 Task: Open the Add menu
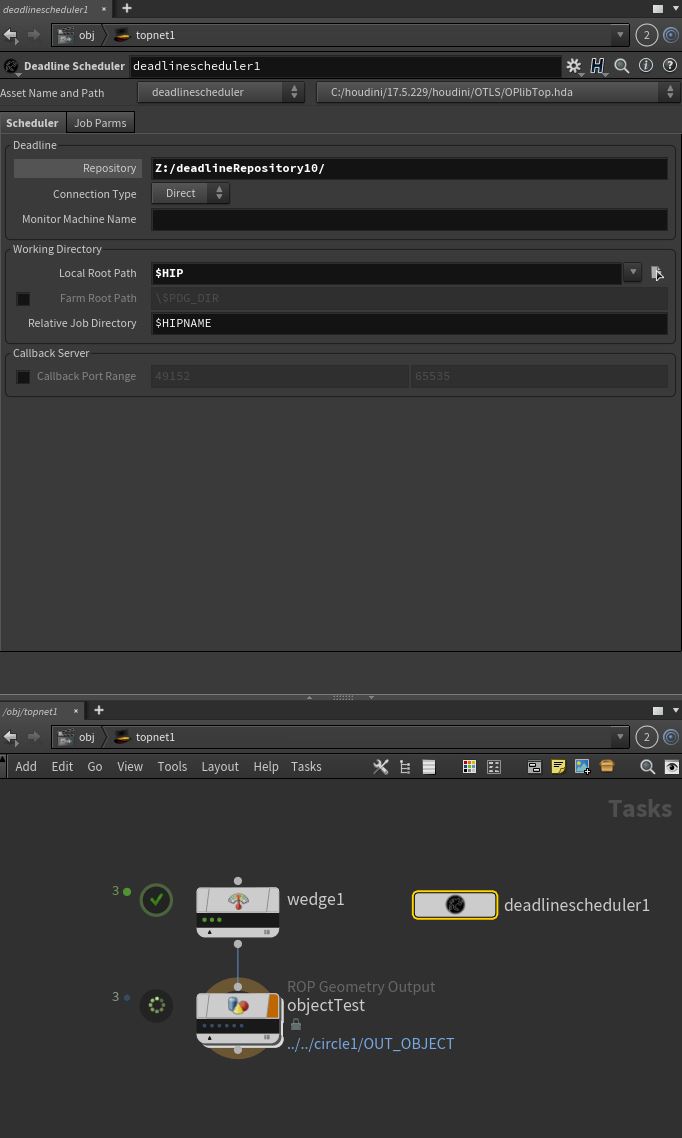tap(26, 766)
